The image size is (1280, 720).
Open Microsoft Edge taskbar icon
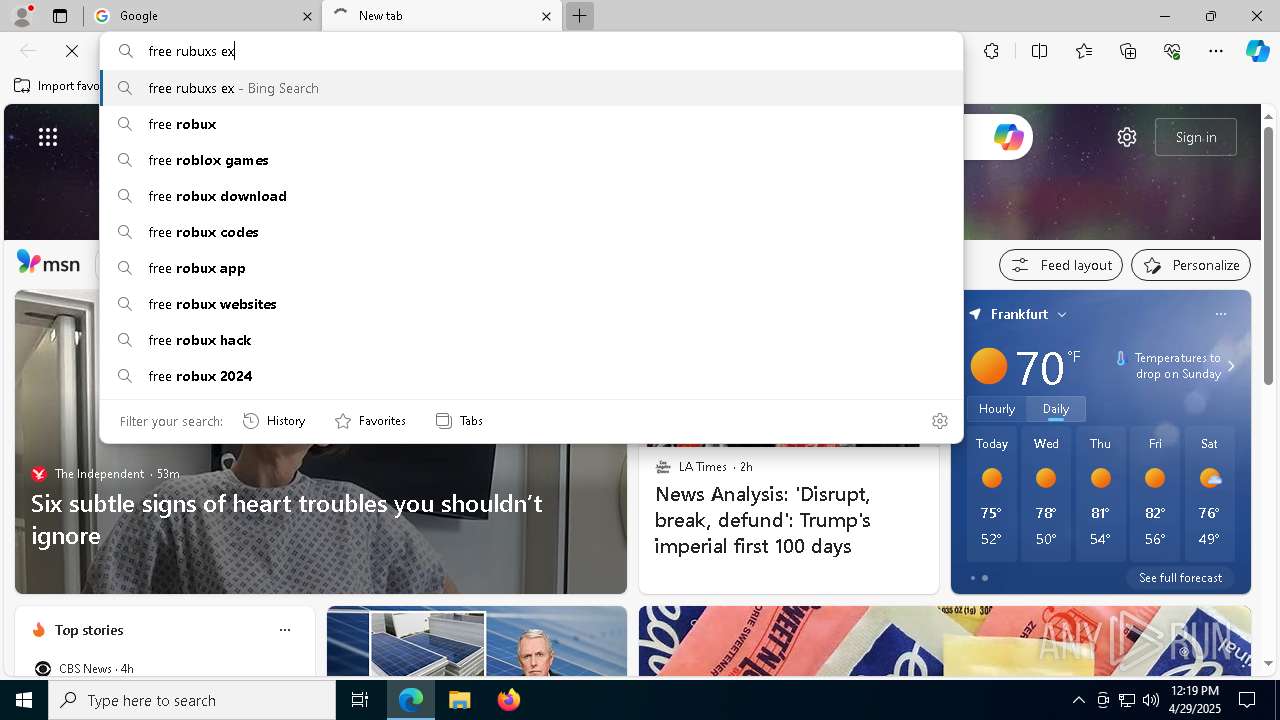click(411, 700)
